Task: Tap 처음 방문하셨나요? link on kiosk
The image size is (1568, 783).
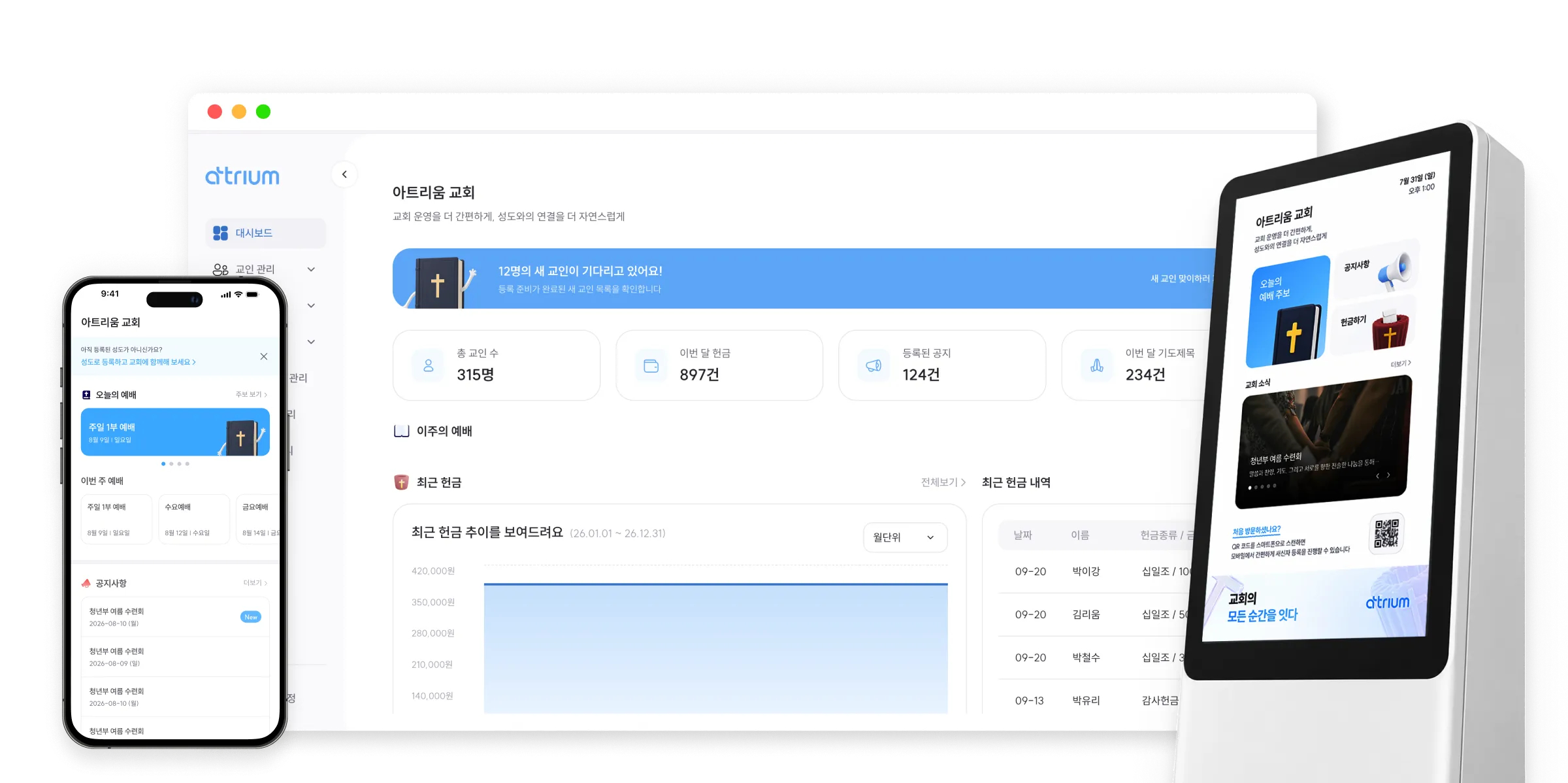Action: (1256, 530)
